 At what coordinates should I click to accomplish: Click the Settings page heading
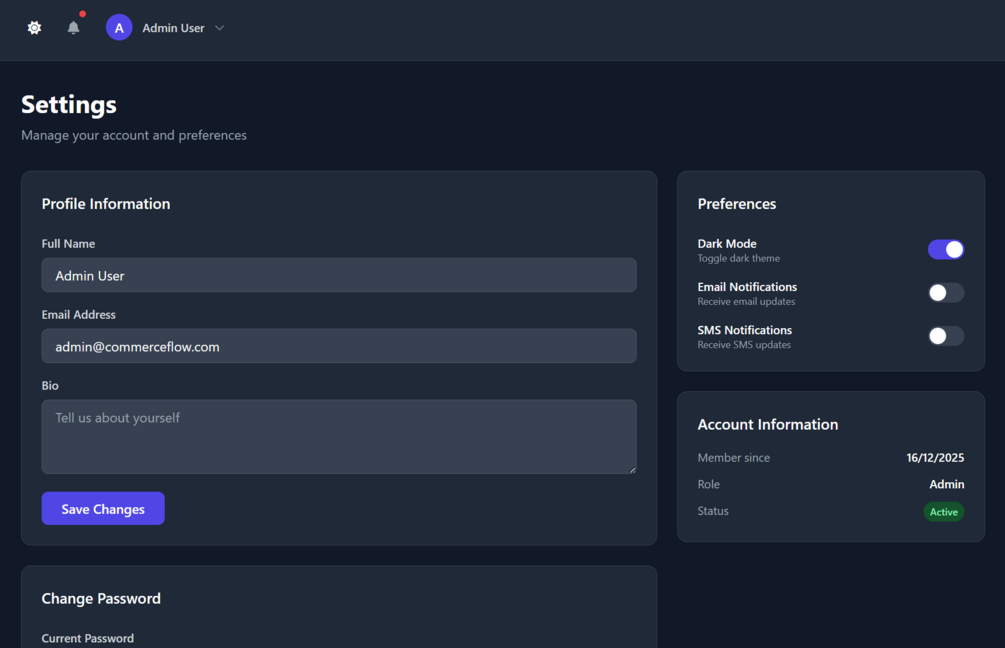69,105
